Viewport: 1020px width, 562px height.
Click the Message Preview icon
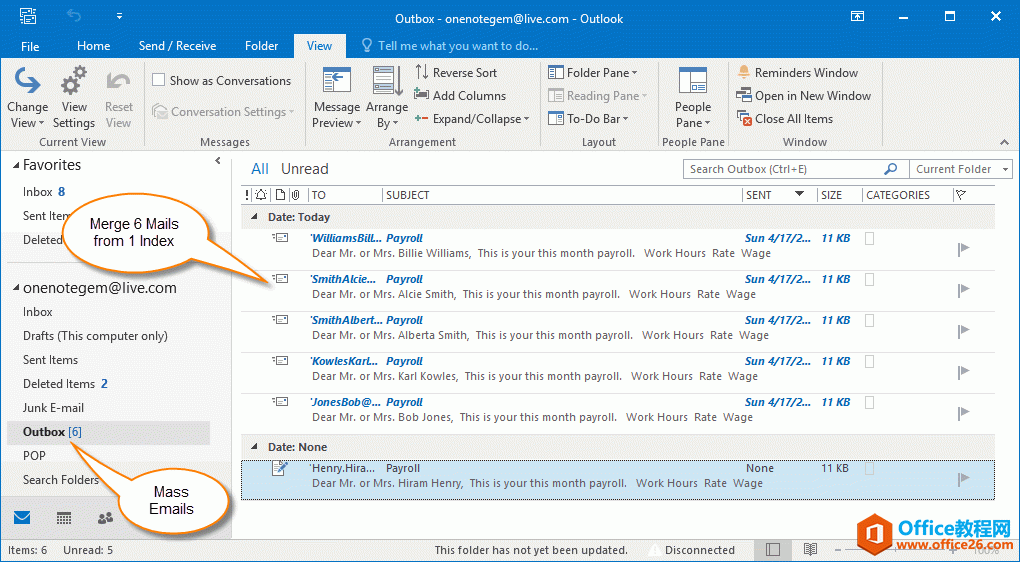336,81
